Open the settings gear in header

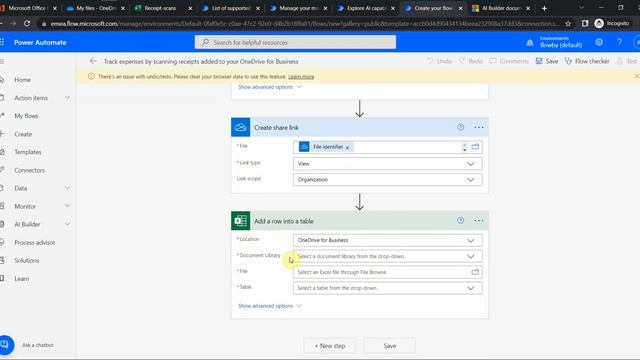pos(599,42)
